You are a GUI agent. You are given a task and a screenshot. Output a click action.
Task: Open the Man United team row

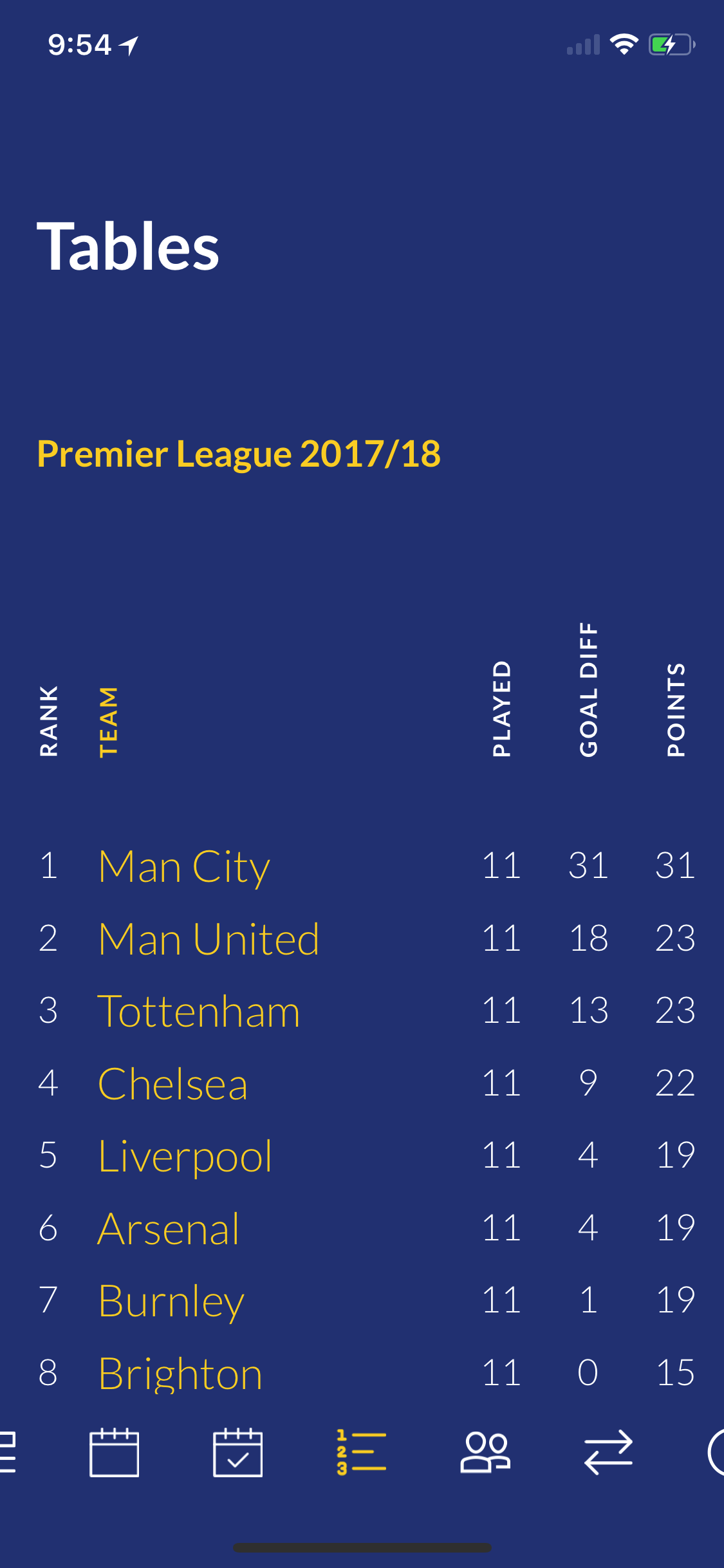(209, 938)
